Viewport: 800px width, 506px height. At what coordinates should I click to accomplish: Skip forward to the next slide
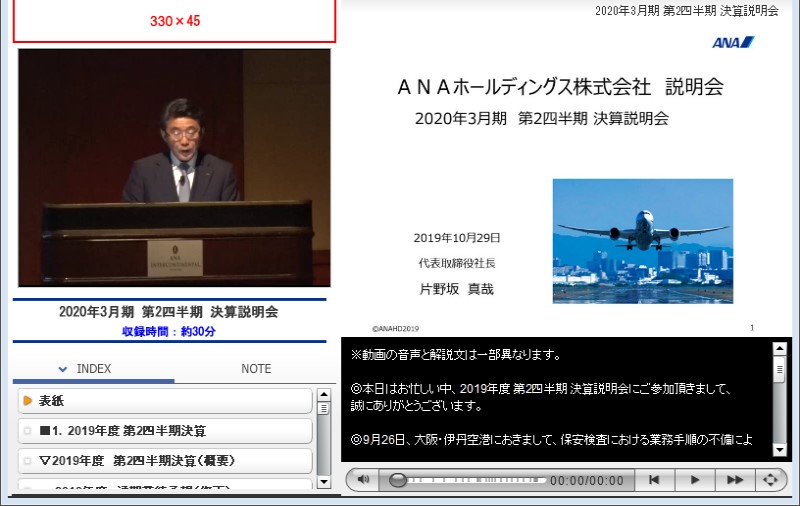coord(735,480)
